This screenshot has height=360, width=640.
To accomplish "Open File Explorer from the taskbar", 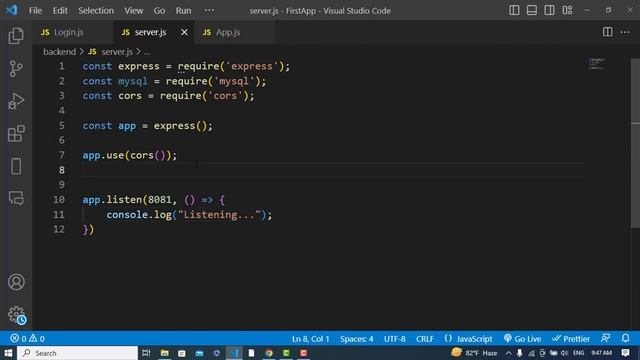I will coord(164,353).
